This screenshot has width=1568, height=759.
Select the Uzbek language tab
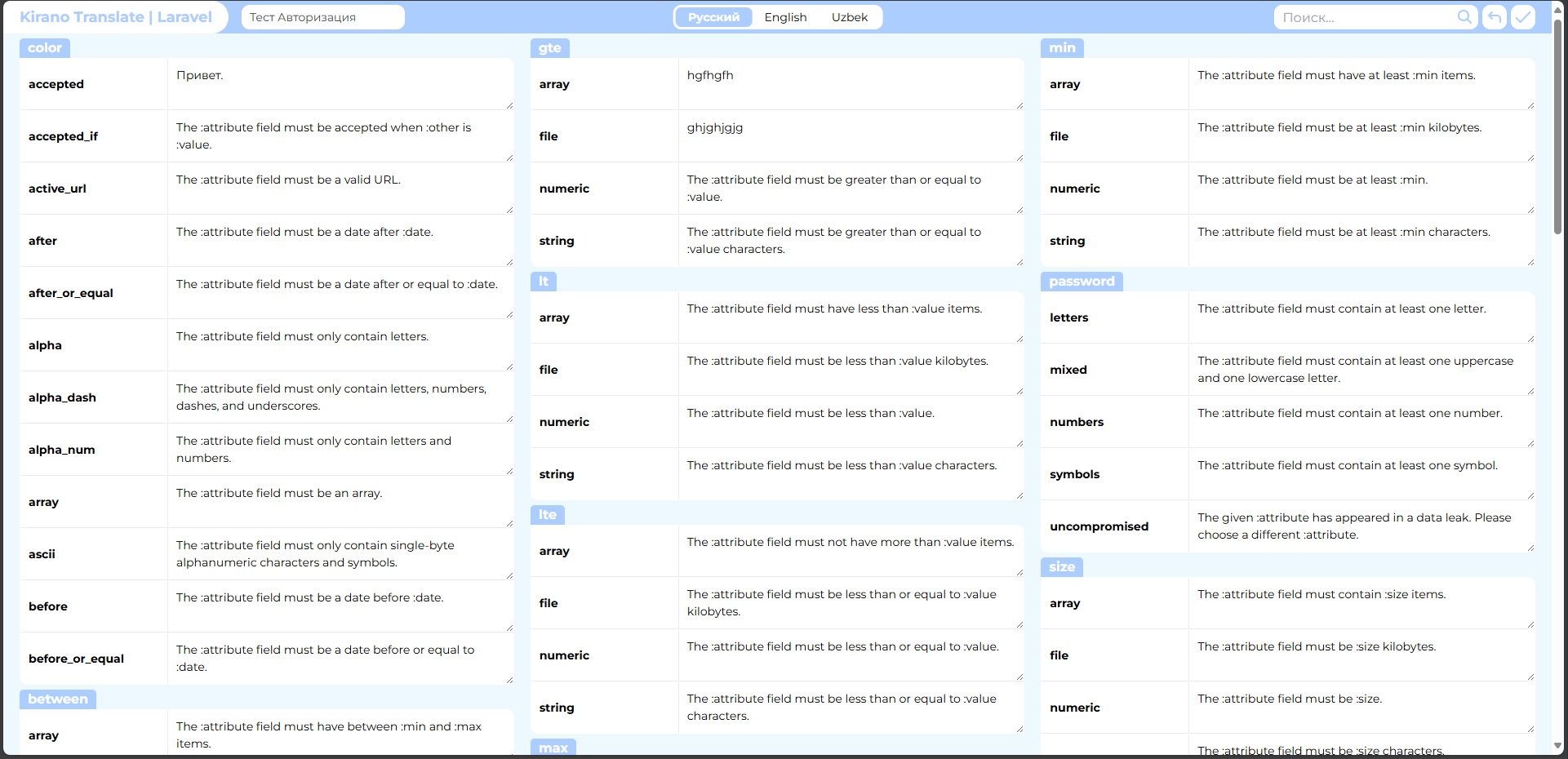849,17
